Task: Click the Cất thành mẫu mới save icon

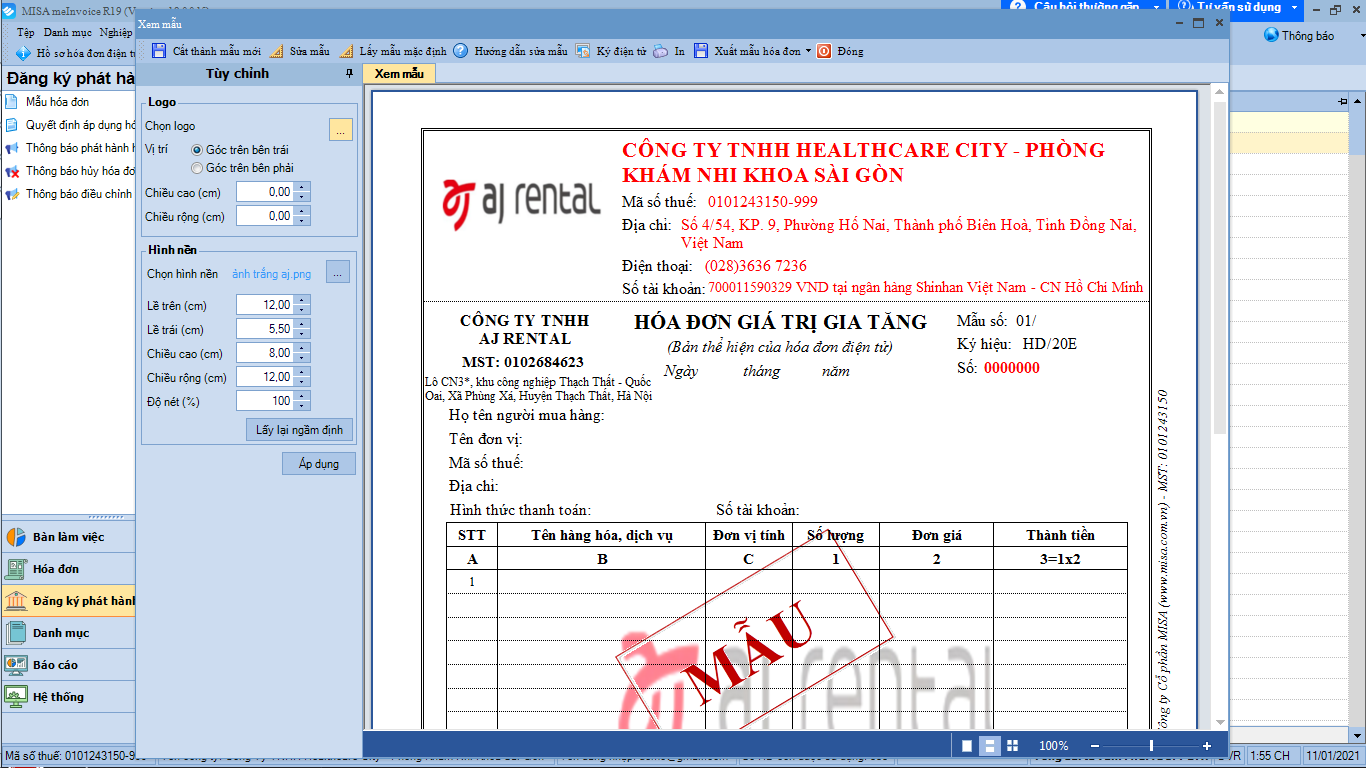Action: click(159, 51)
